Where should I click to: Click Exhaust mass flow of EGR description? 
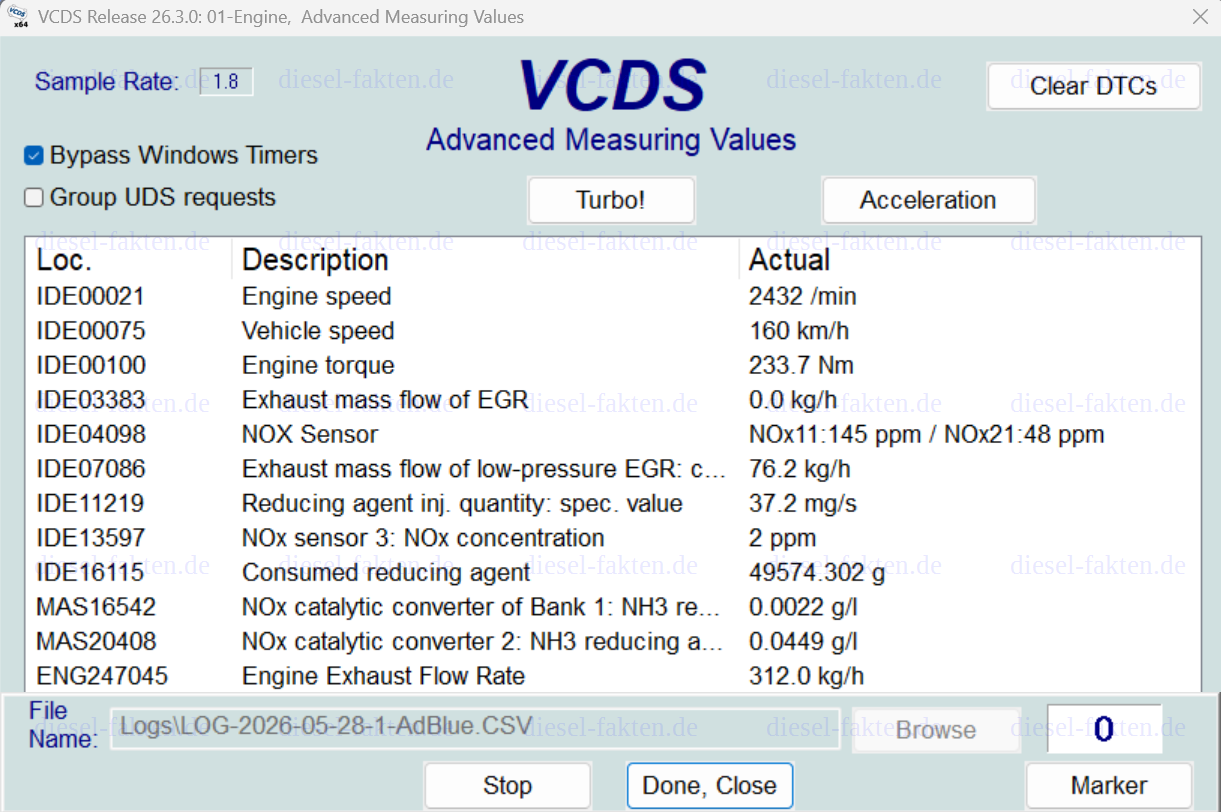385,400
